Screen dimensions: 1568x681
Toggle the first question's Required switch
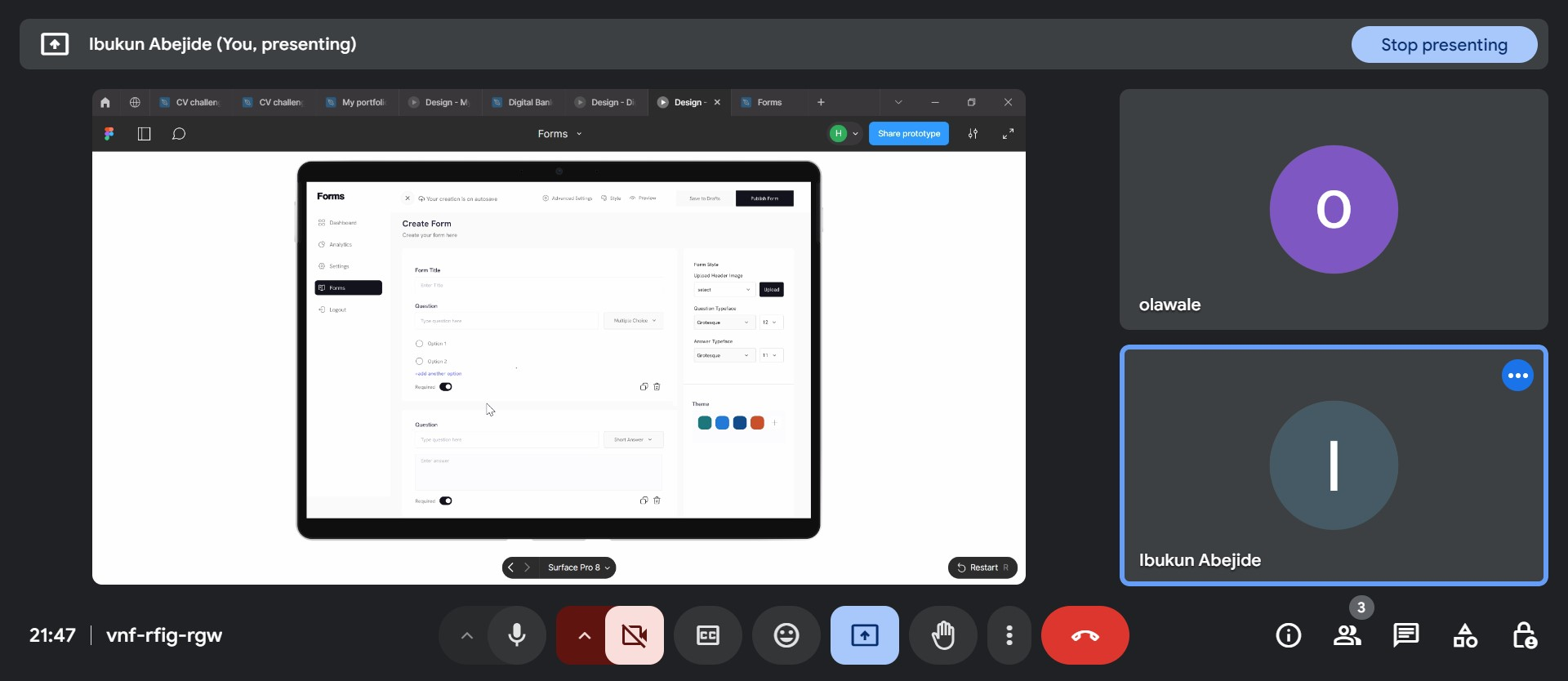pyautogui.click(x=446, y=387)
